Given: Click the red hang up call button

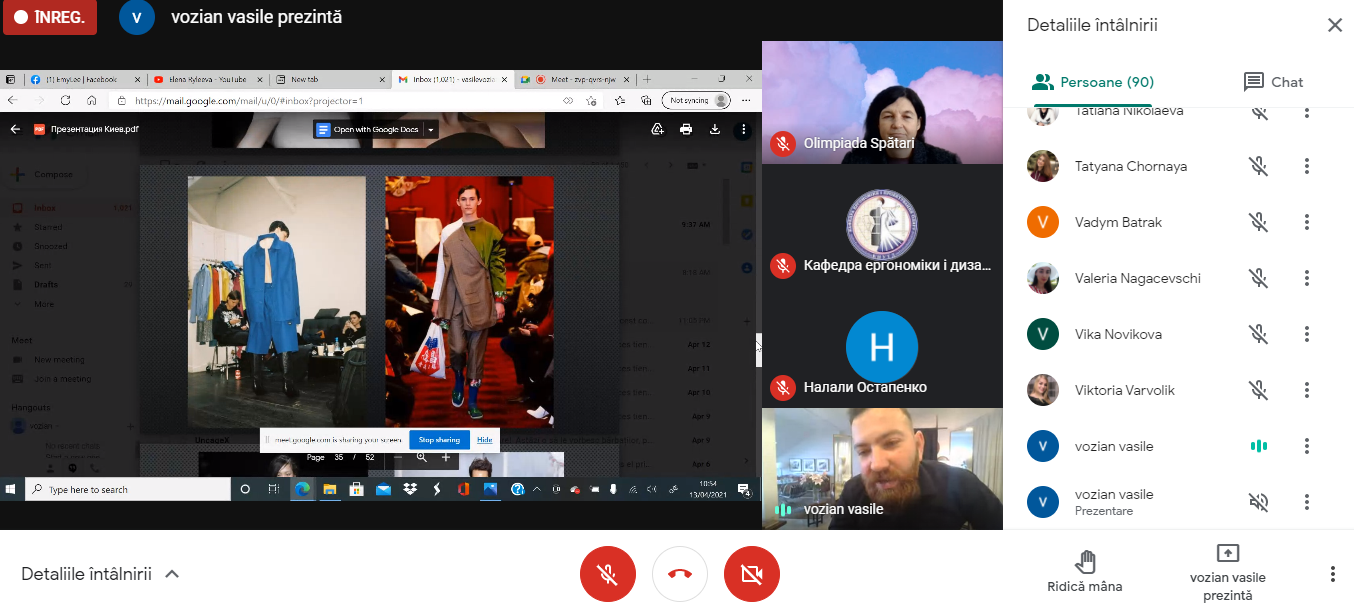Looking at the screenshot, I should click(x=680, y=574).
